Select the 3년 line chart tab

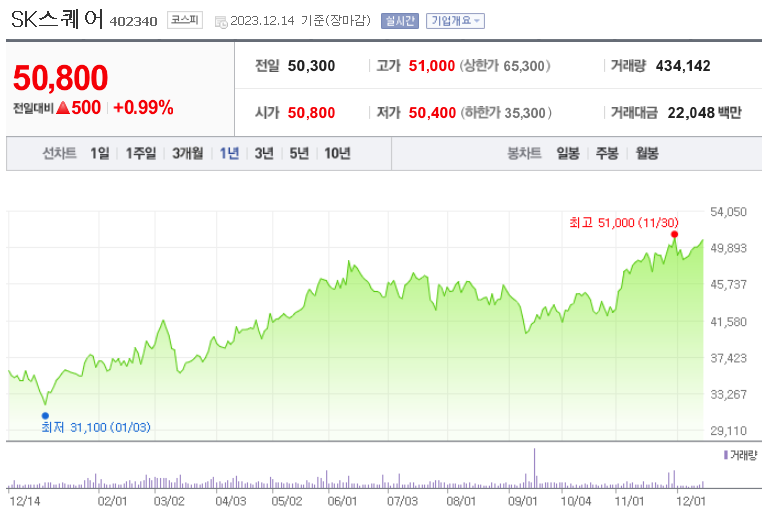tap(264, 154)
